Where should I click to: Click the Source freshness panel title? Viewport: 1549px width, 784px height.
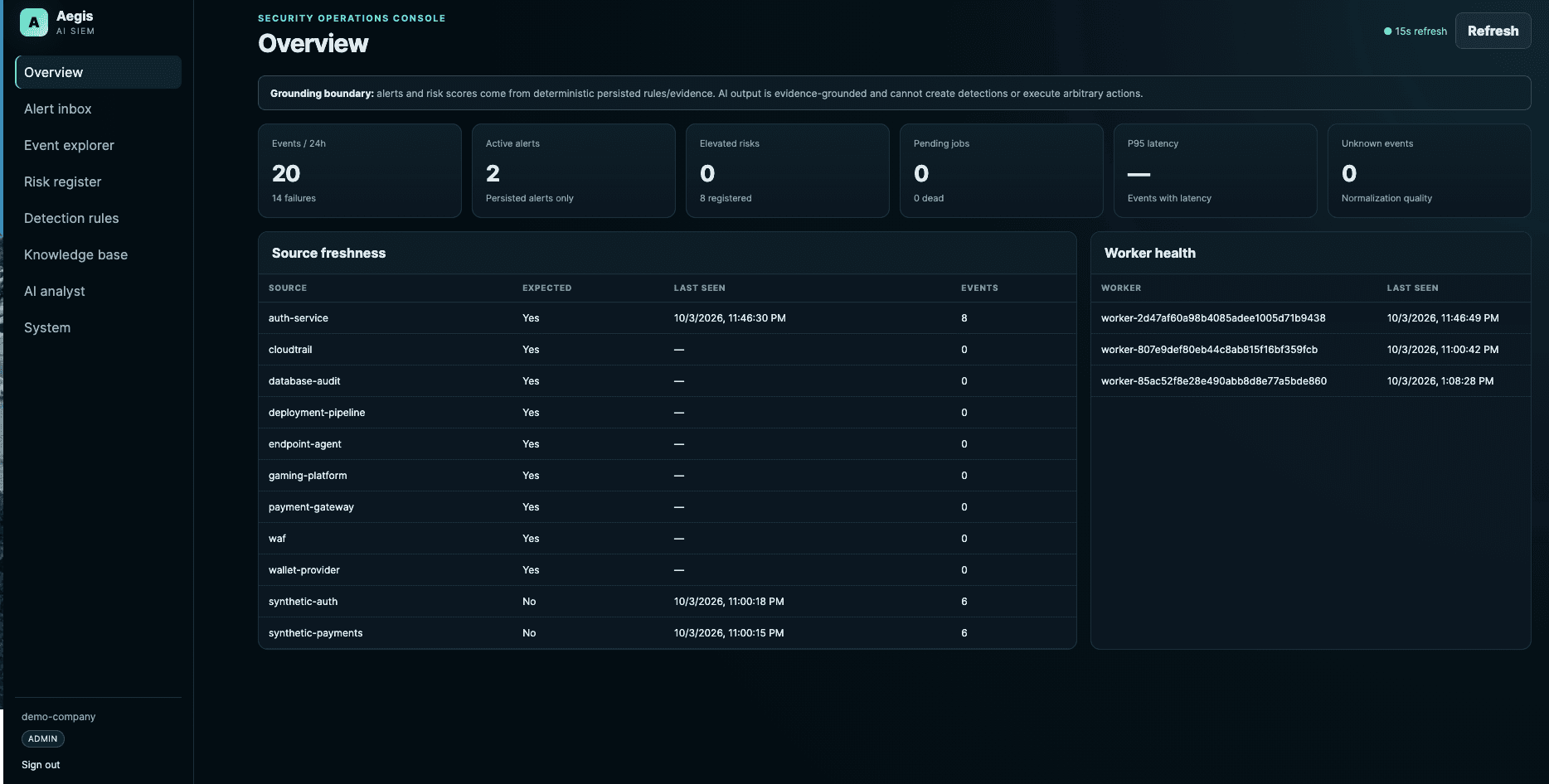pos(328,253)
